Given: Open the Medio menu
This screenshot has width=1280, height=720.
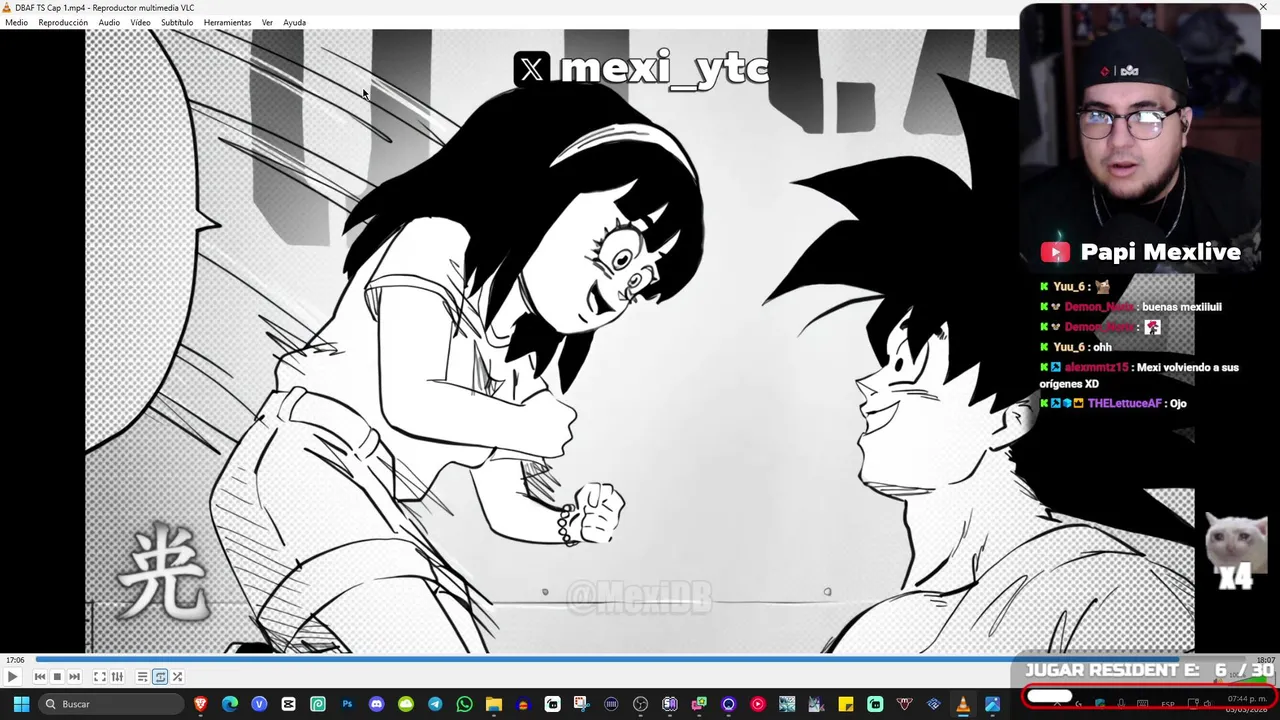Looking at the screenshot, I should [x=17, y=22].
